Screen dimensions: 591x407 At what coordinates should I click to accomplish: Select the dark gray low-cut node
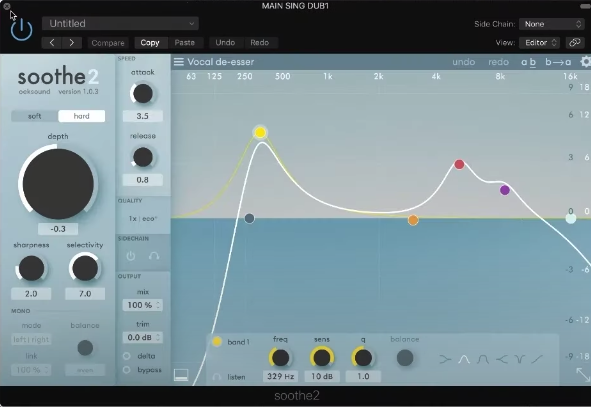pyautogui.click(x=249, y=218)
